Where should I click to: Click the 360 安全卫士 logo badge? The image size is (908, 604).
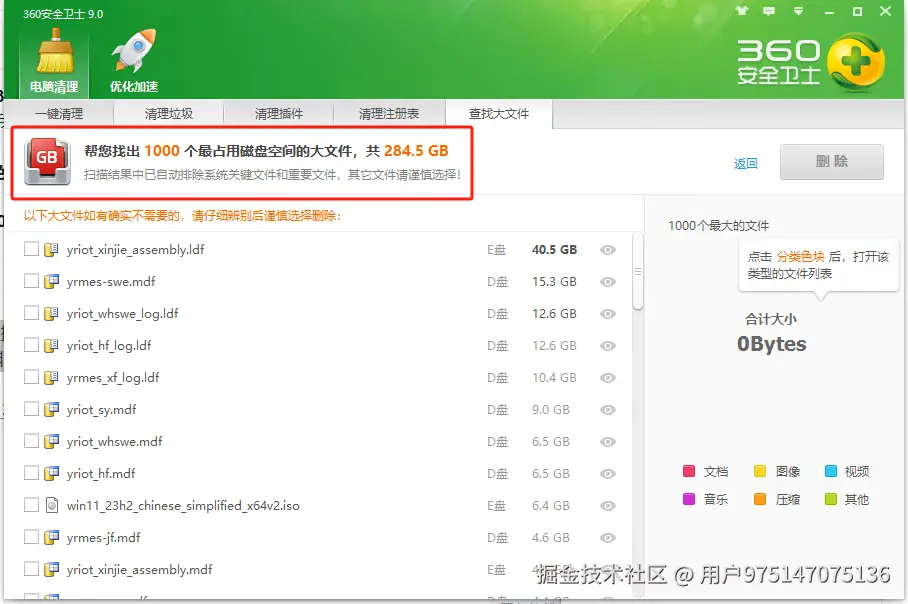(855, 63)
